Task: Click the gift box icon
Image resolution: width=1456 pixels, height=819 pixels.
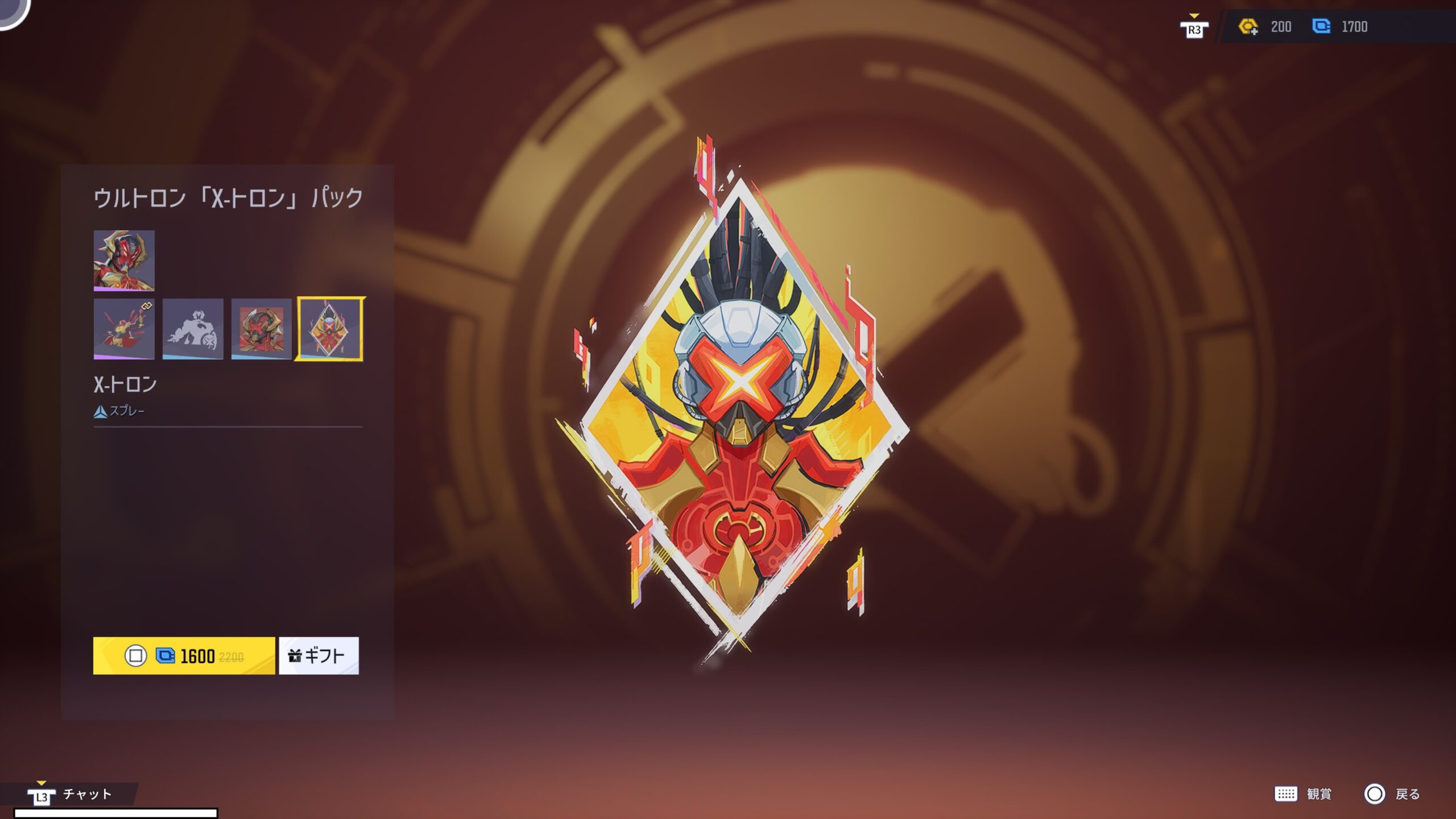Action: coord(295,656)
